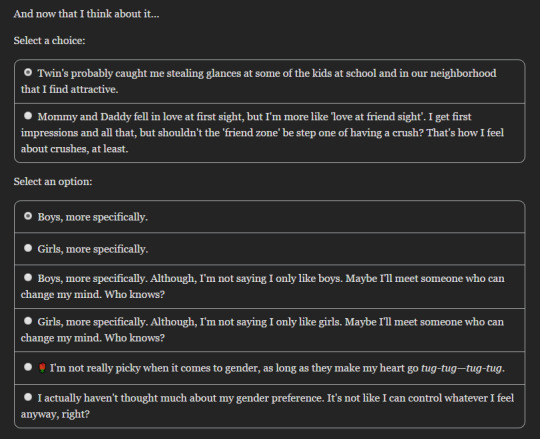Screen dimensions: 540x439
Task: Select radio 'haven't thought much about gender preference'
Action: (x=28, y=397)
